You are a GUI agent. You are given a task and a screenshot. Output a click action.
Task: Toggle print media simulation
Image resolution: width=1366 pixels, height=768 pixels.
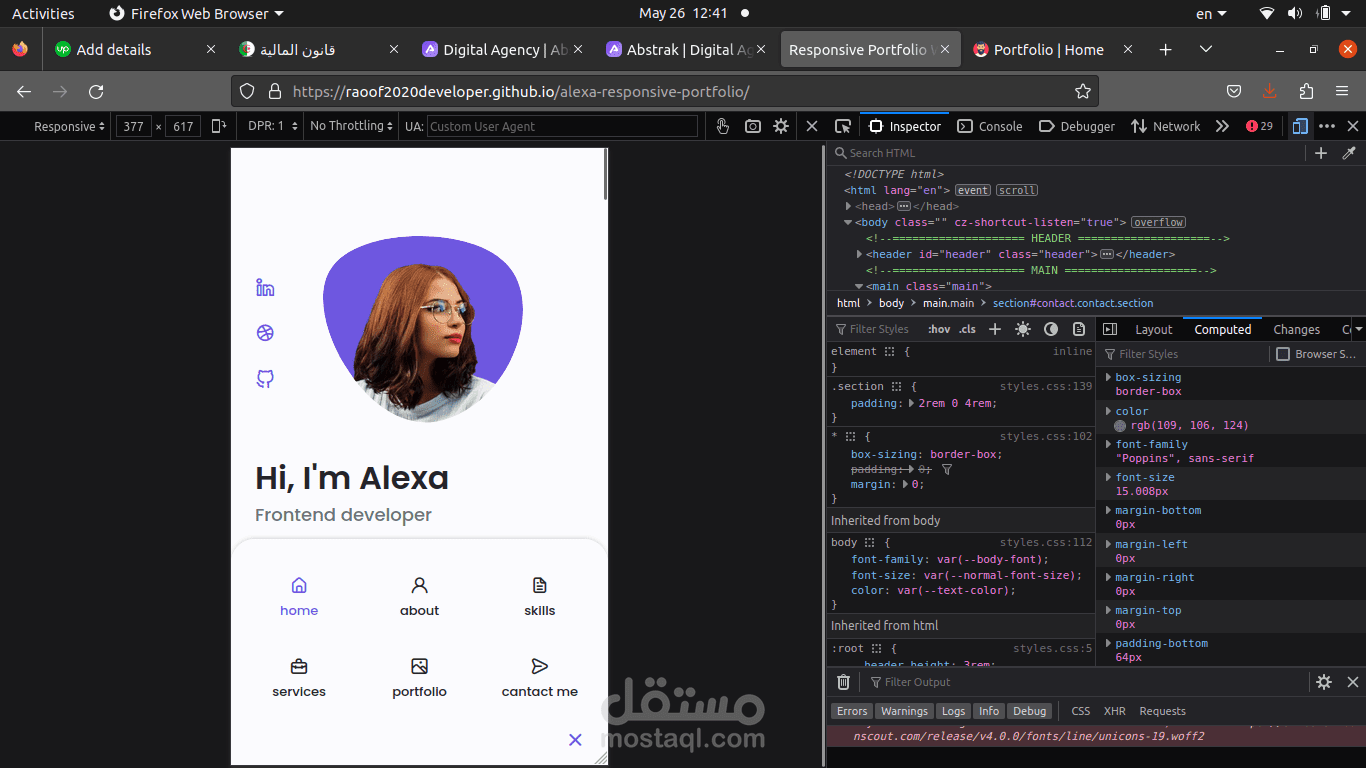1080,328
